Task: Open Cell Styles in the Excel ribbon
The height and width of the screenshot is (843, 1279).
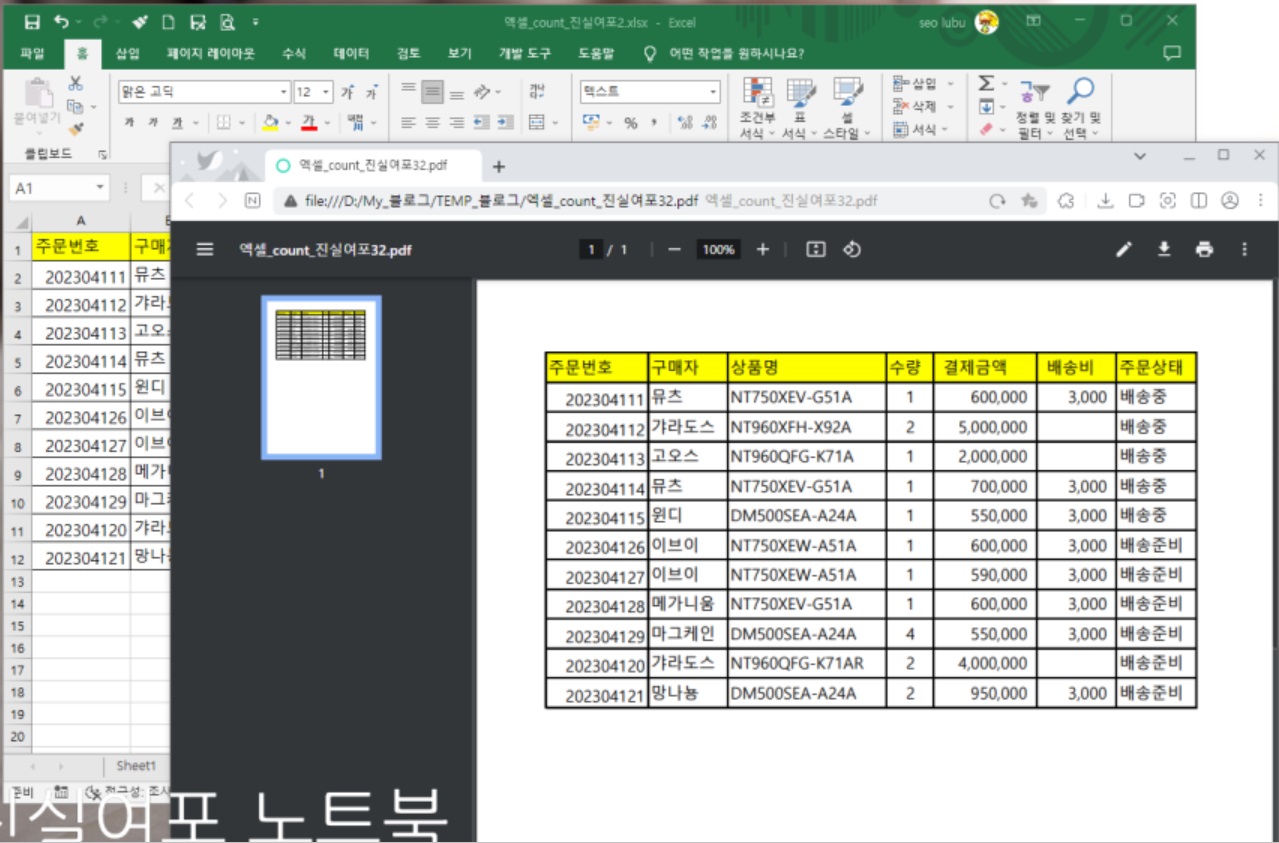Action: [847, 109]
